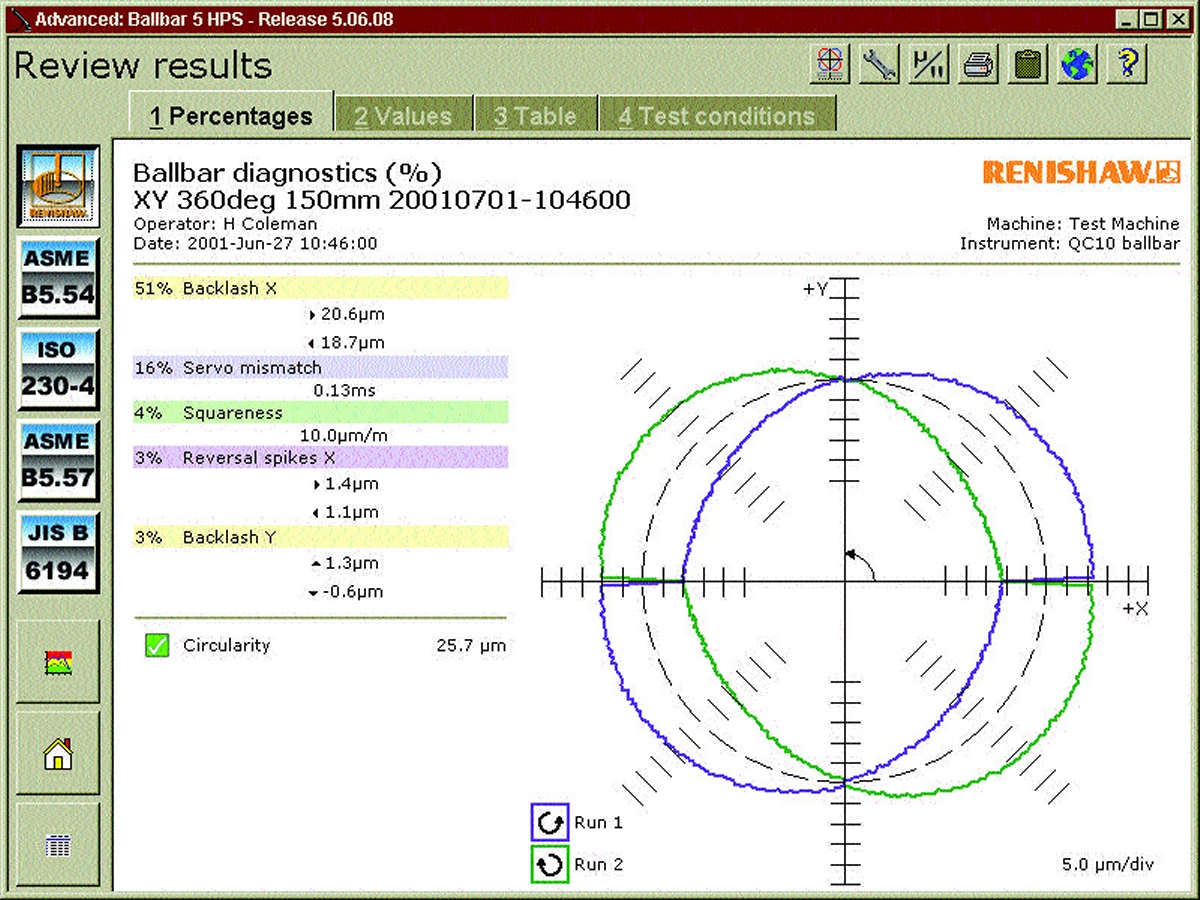Switch to the Table tab

pyautogui.click(x=535, y=116)
